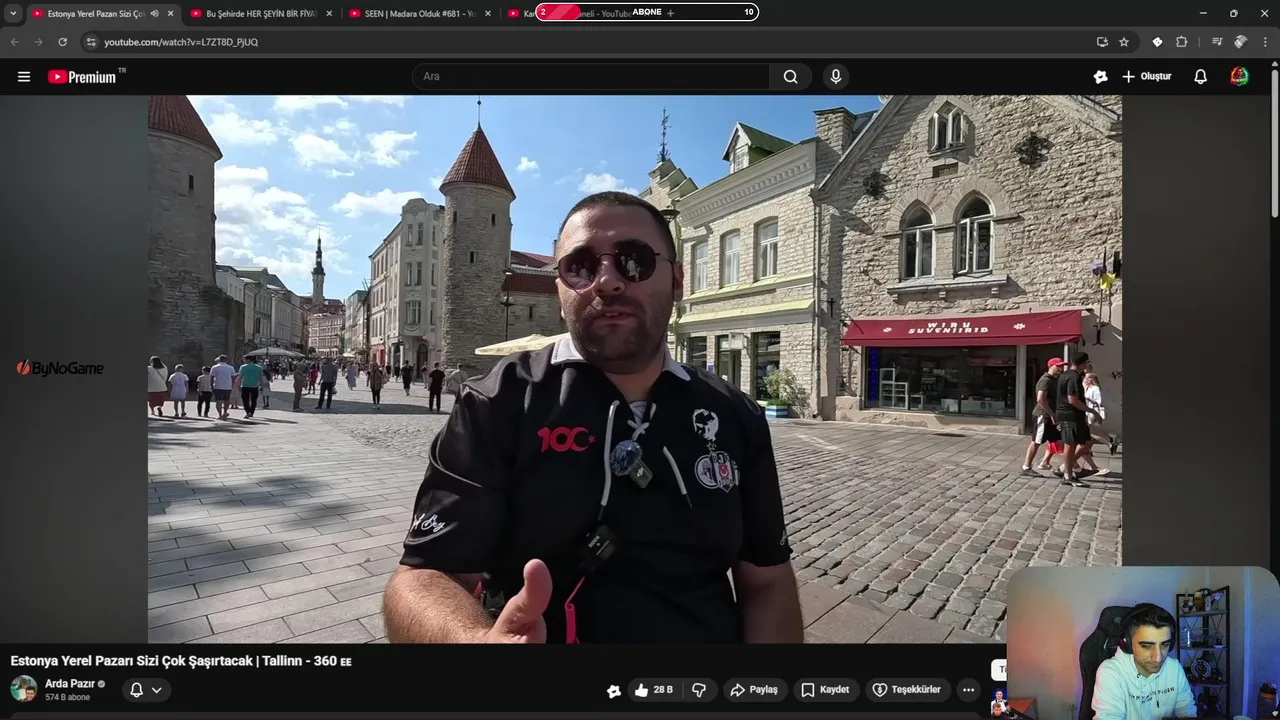Open Chrome three-dot menu
1280x720 pixels.
(1266, 42)
